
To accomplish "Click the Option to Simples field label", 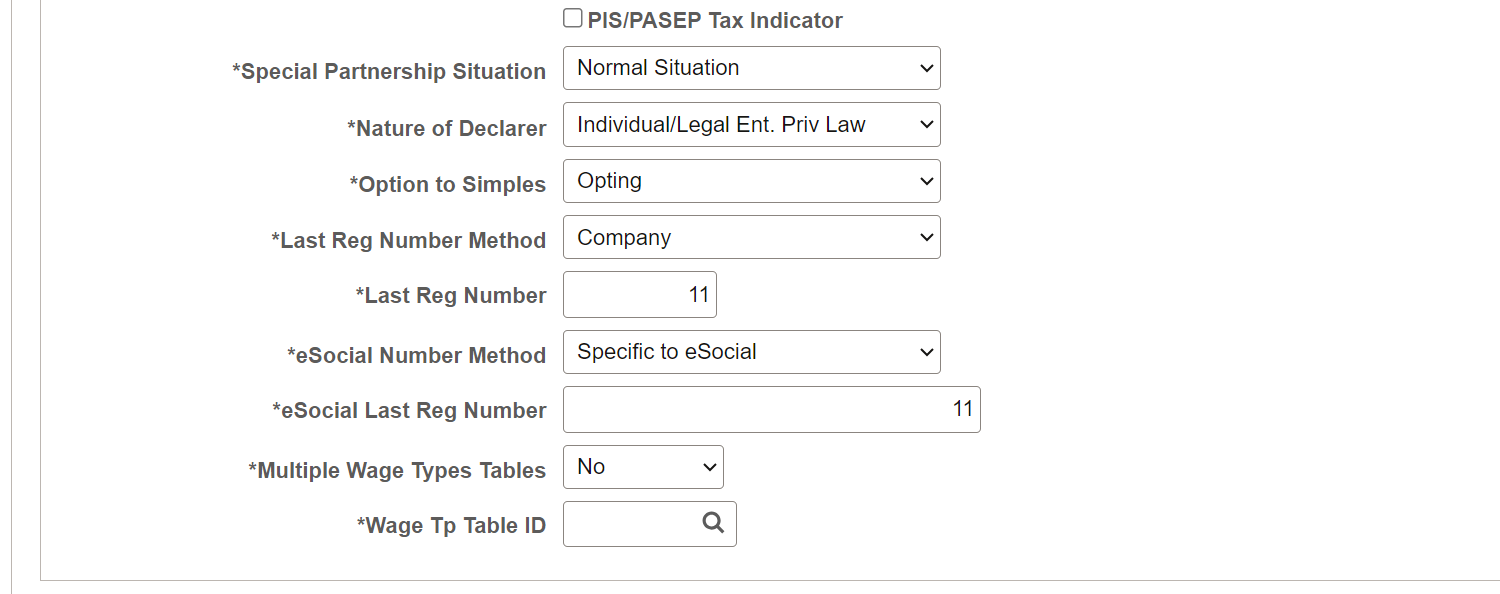I will coord(447,184).
